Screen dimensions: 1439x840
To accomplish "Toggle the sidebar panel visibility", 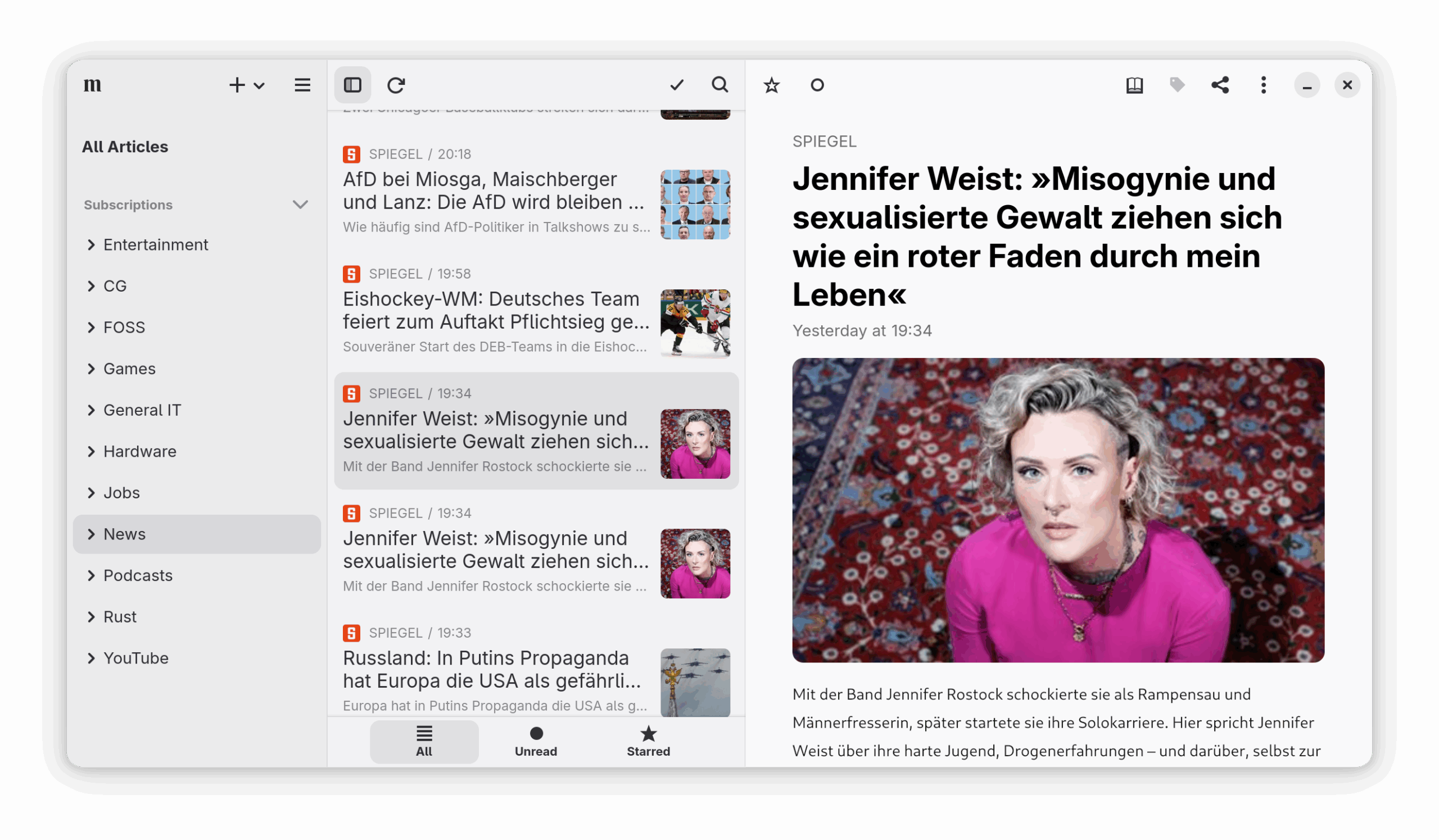I will [x=352, y=85].
